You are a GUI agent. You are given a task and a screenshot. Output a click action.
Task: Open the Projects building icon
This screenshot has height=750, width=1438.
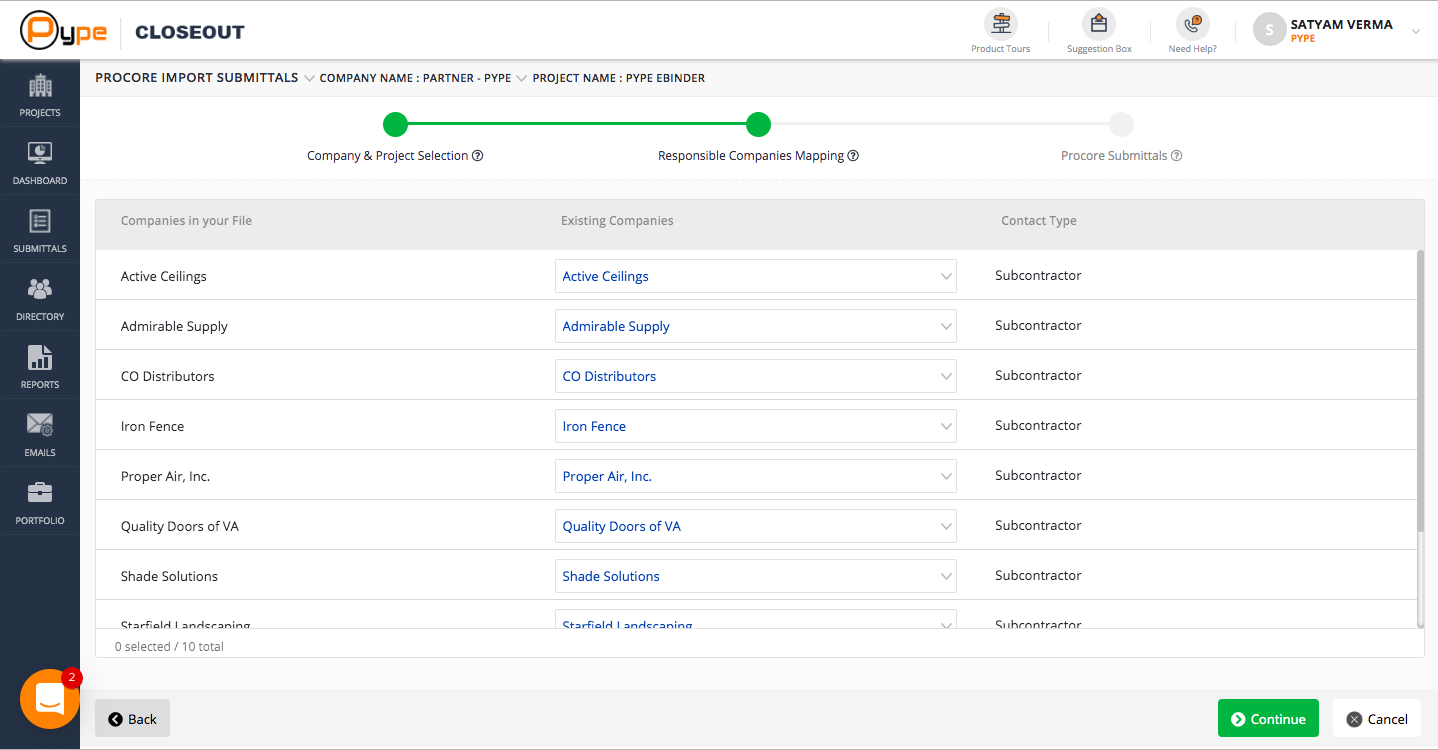pos(40,87)
